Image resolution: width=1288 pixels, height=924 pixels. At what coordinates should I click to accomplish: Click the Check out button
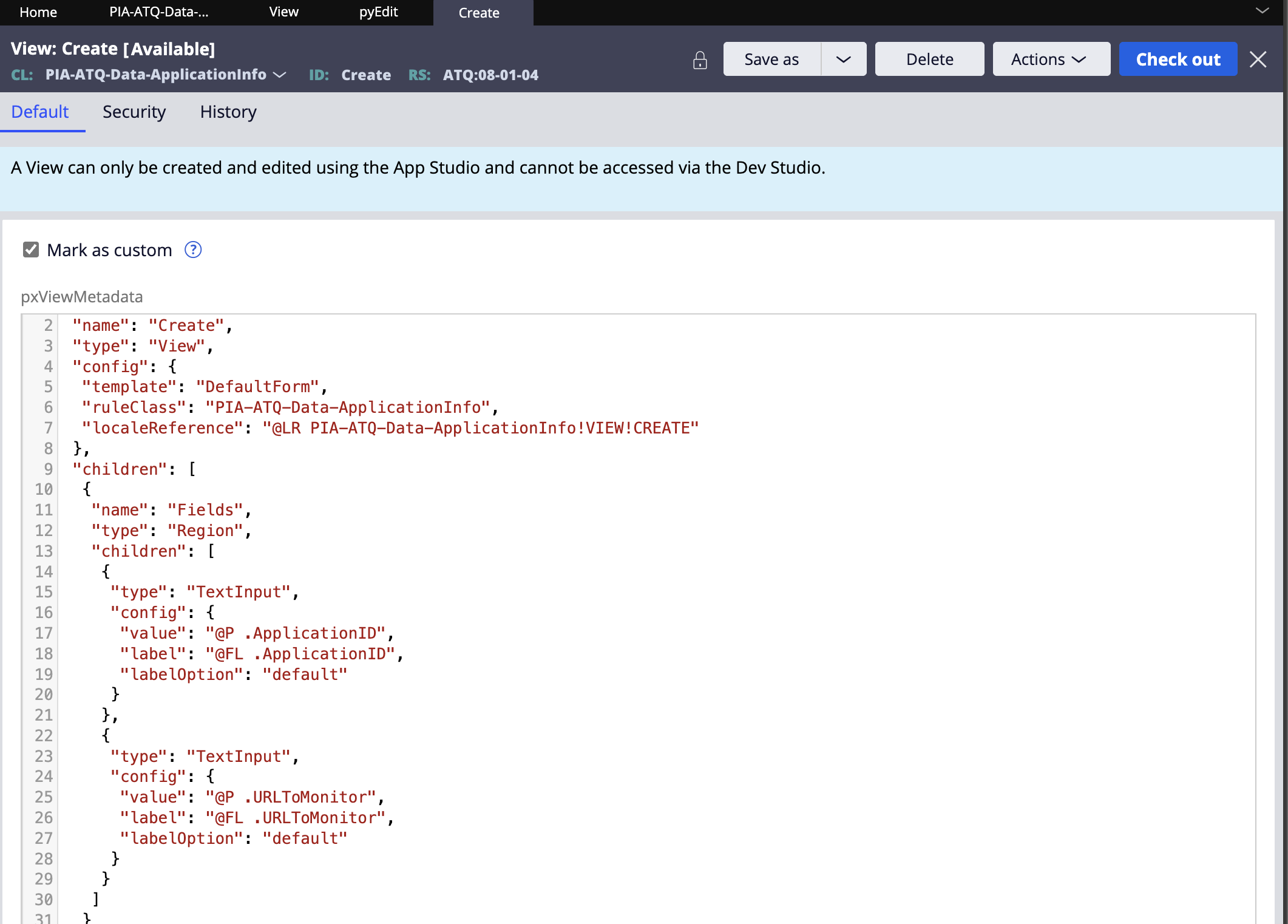click(1178, 59)
